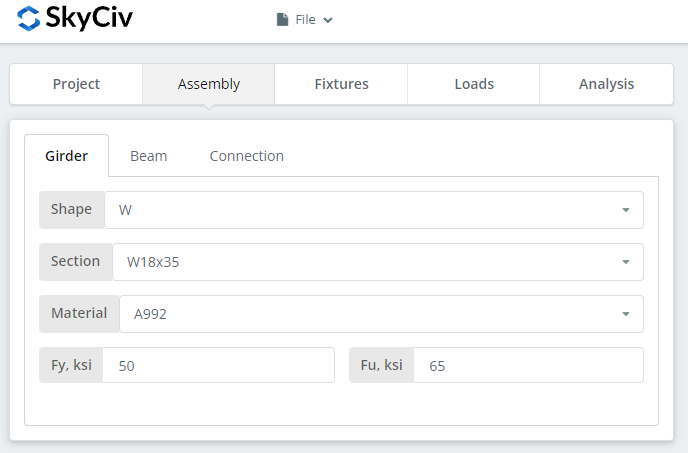
Task: Open the File menu chevron
Action: tap(328, 20)
